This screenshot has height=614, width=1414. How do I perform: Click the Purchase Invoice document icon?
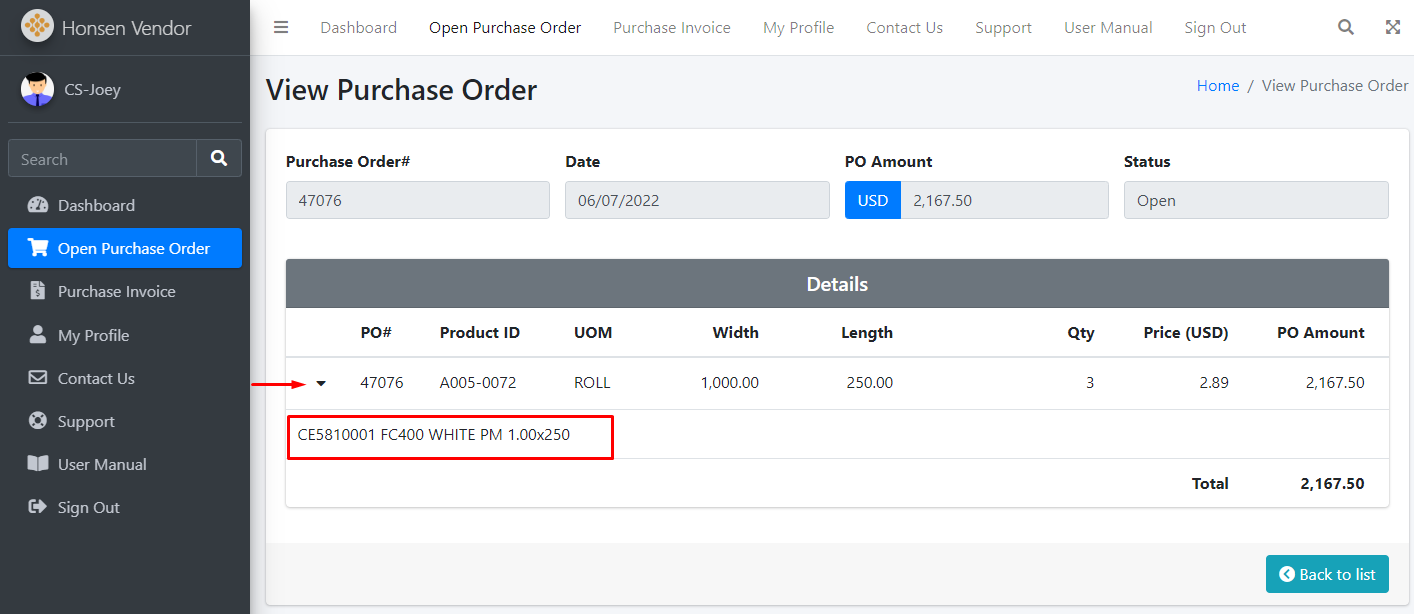pos(38,291)
